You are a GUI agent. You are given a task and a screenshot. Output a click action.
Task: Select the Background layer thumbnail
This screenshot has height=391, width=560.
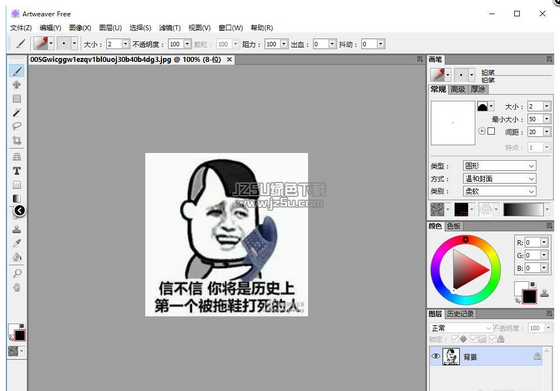(451, 356)
